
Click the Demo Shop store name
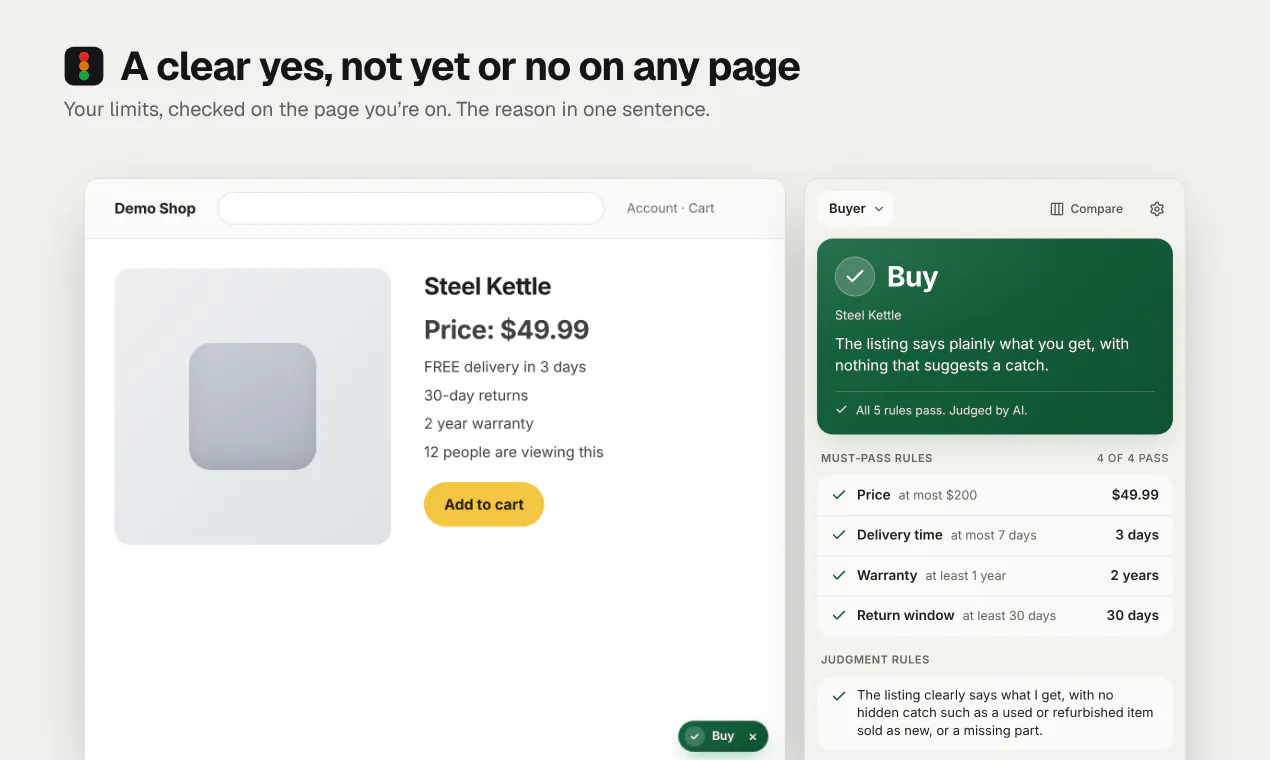click(155, 208)
